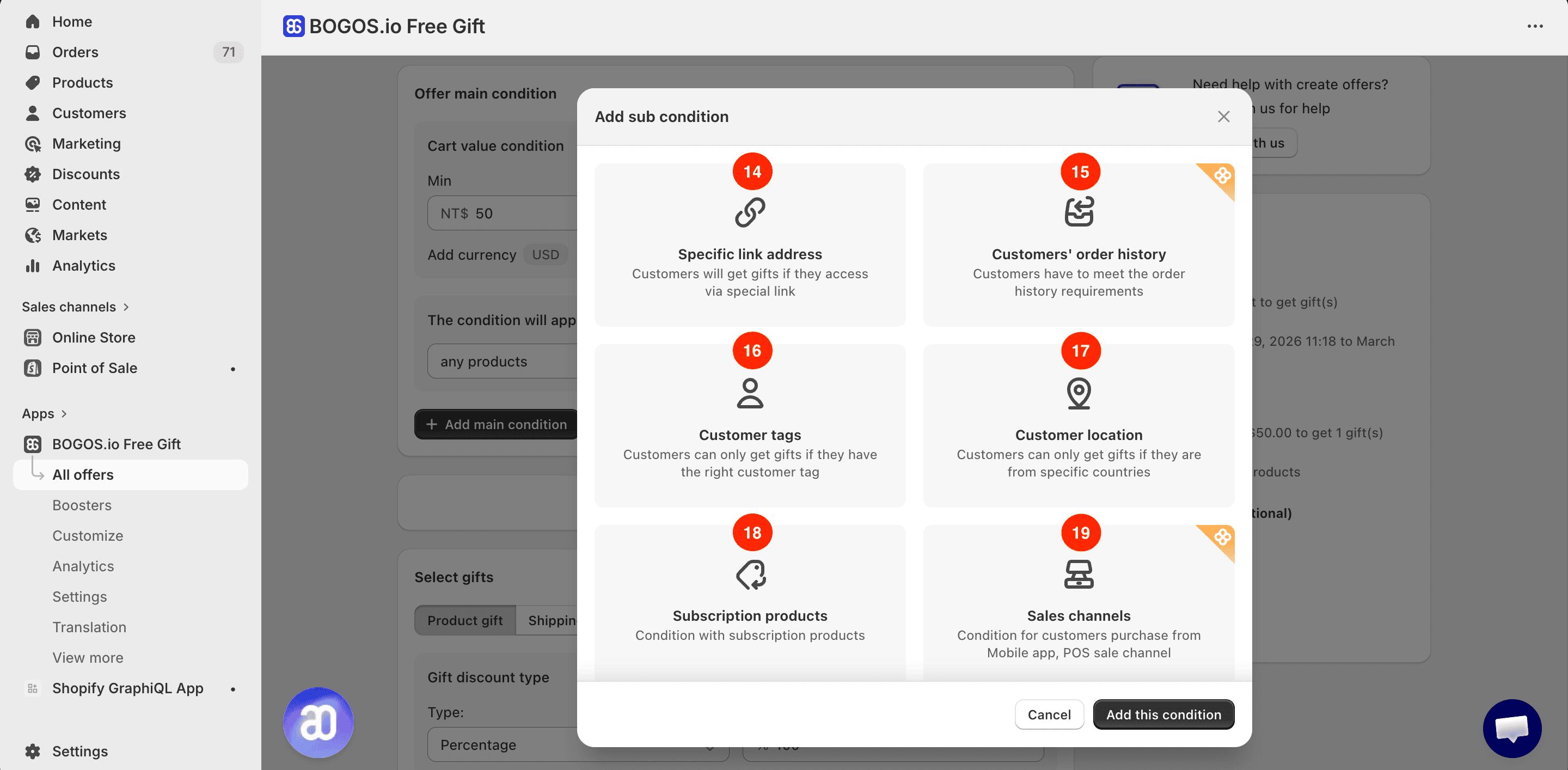Click the Point of Sale bag icon
This screenshot has height=770, width=1568.
(x=33, y=368)
